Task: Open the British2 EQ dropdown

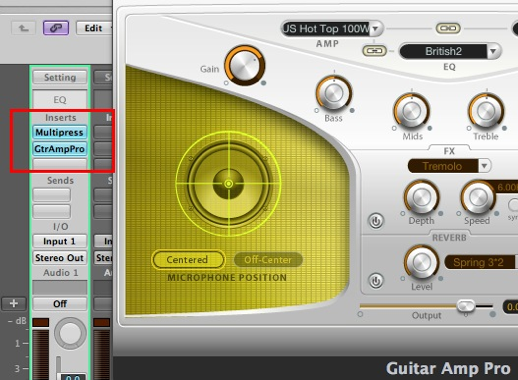Action: click(x=450, y=51)
